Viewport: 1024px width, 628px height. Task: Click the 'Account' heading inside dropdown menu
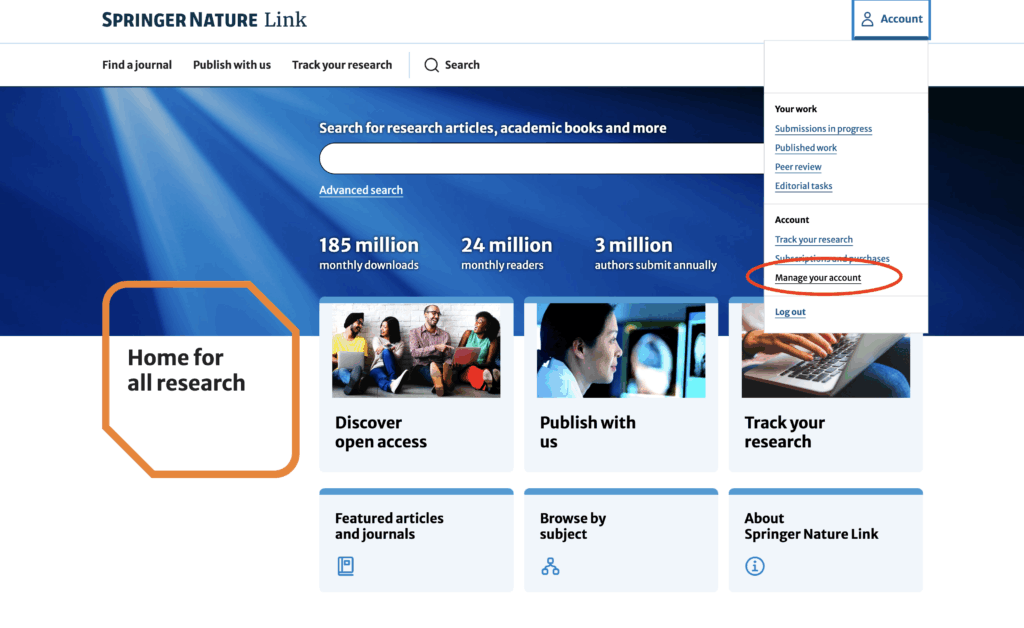pos(792,220)
